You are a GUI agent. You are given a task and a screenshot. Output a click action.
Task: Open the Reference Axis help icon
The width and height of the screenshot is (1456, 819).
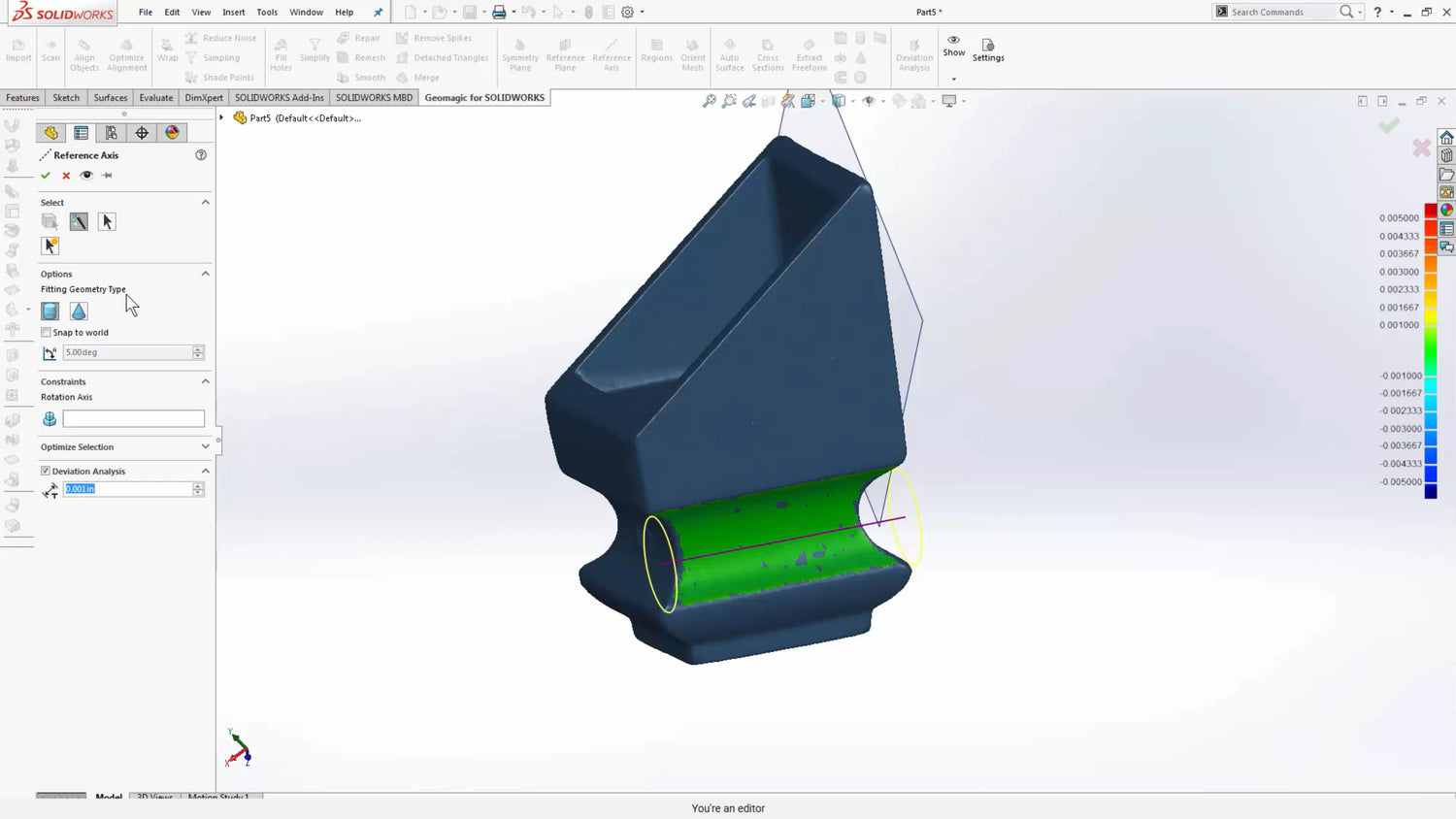point(201,155)
